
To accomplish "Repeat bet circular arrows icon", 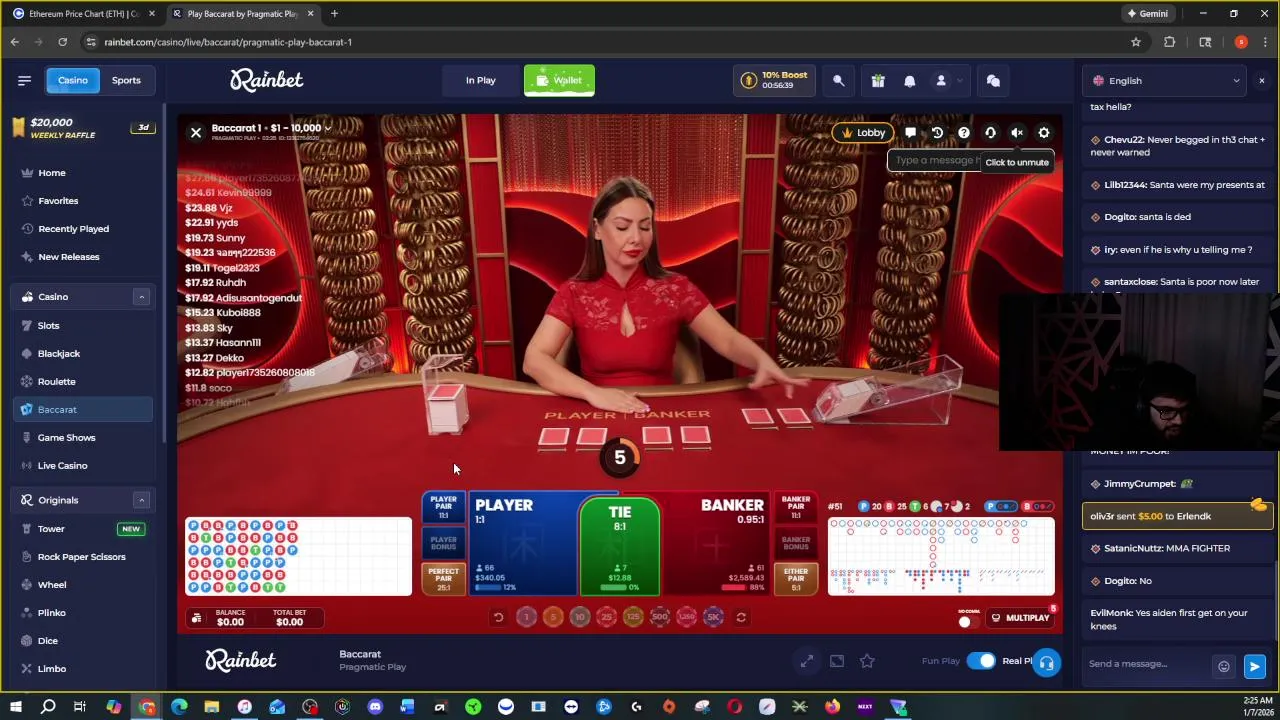I will pos(741,617).
